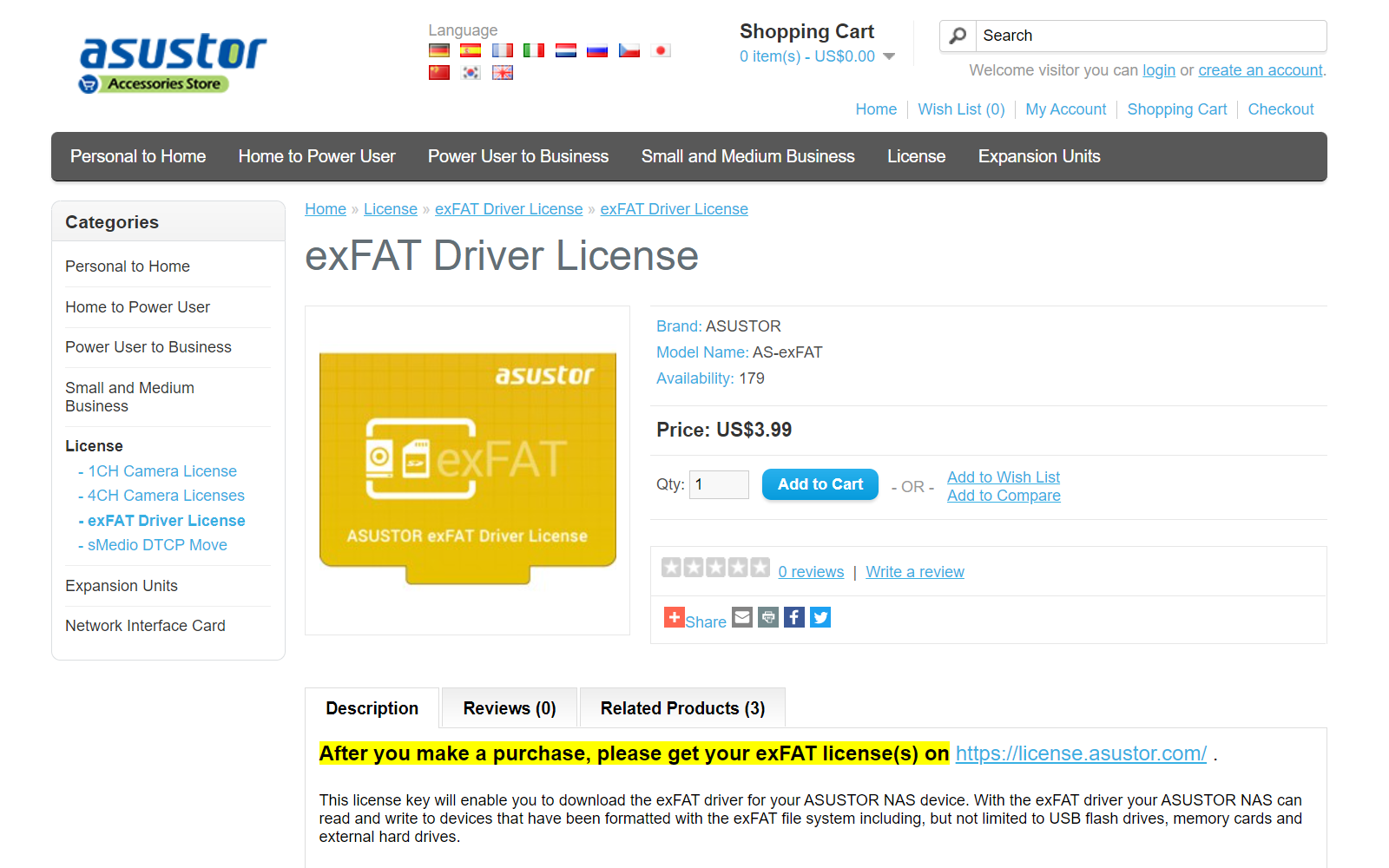The image size is (1389, 868).
Task: Click create an account link
Action: click(x=1261, y=70)
